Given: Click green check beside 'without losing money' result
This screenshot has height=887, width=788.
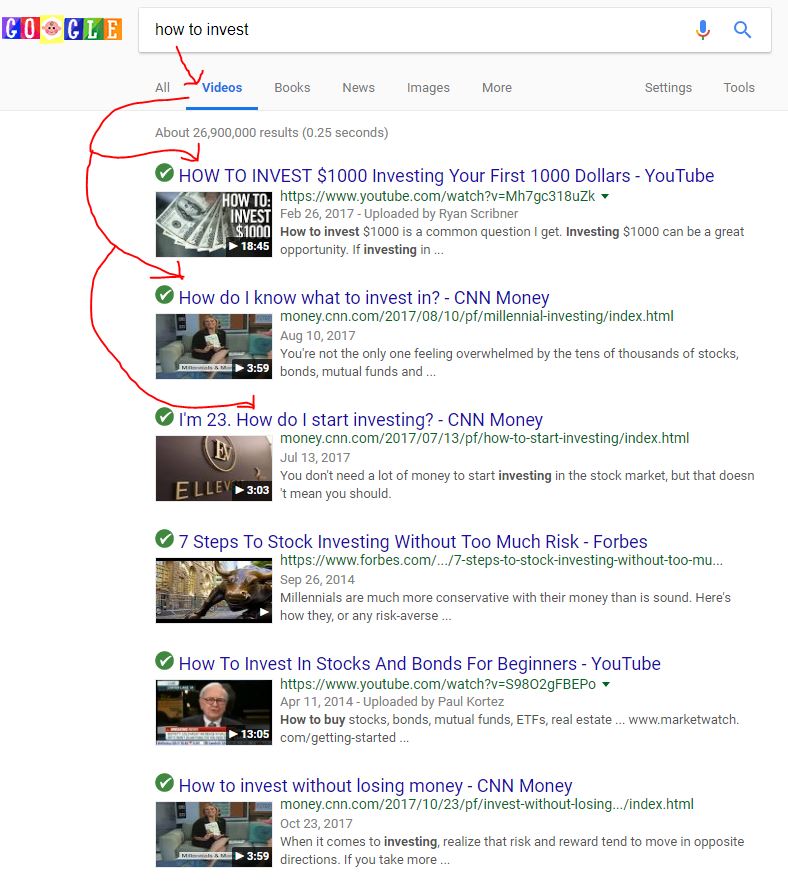Looking at the screenshot, I should pos(165,783).
